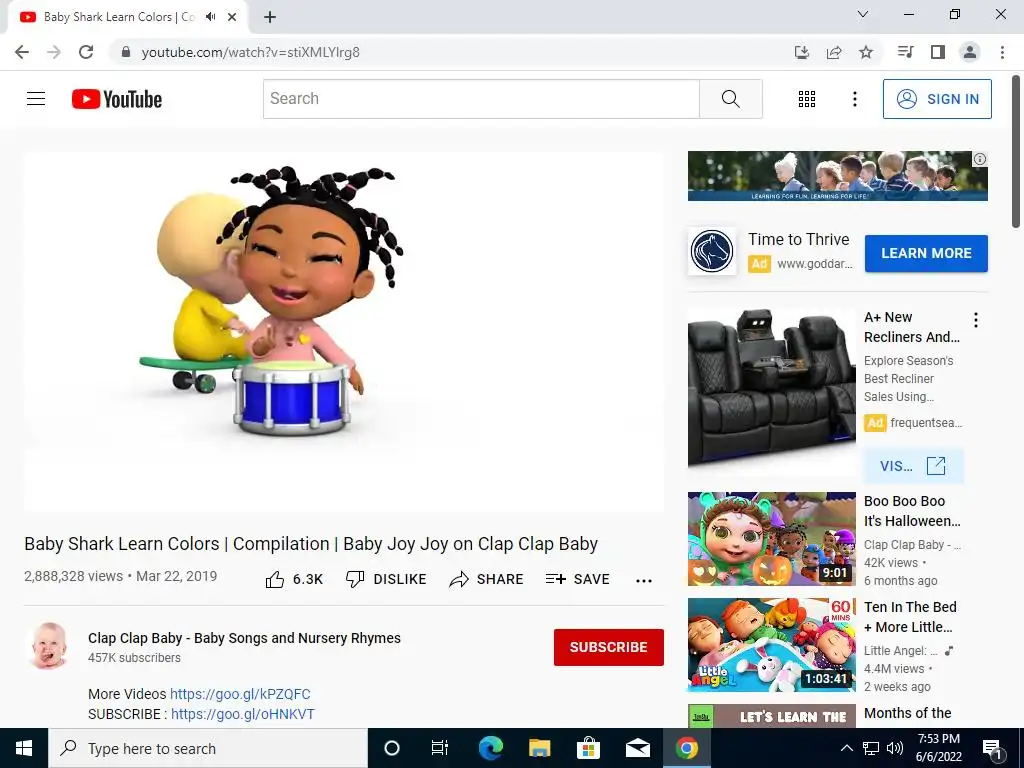This screenshot has width=1024, height=768.
Task: Click the DISLIKE thumbs-down button
Action: coord(386,579)
